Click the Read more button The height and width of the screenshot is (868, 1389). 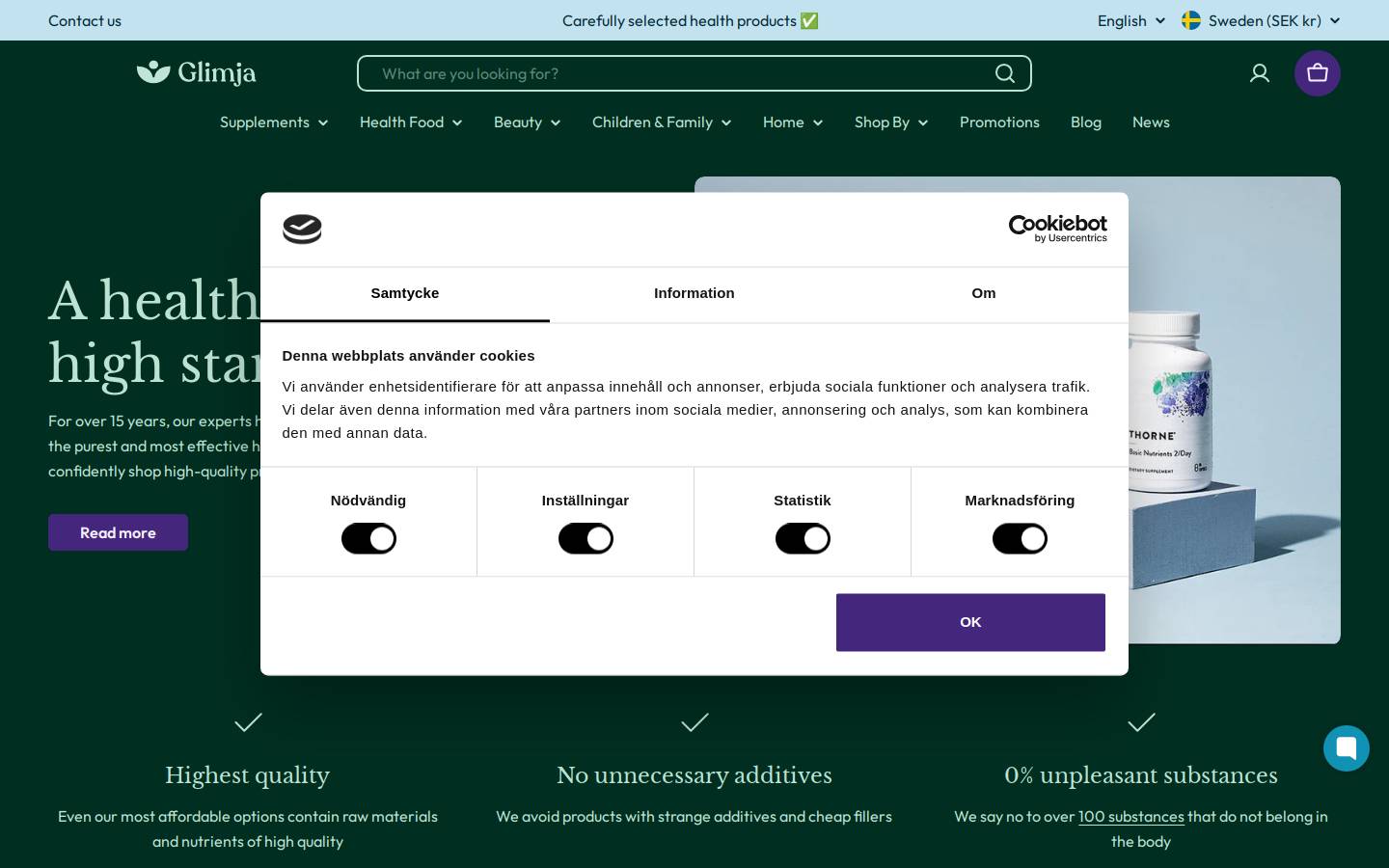pos(118,532)
